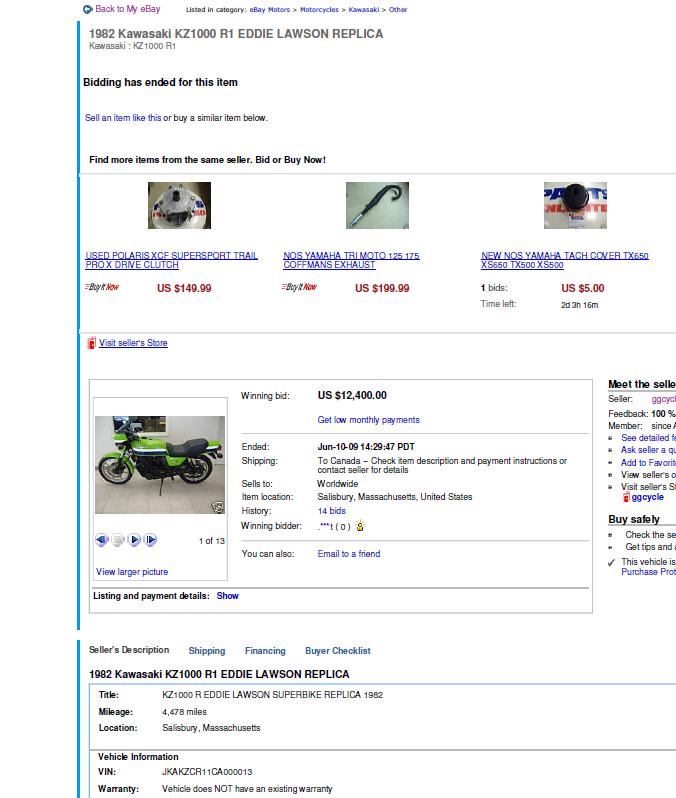Click the grayed-out stop slideshow button
Image resolution: width=676 pixels, height=798 pixels.
coord(118,539)
